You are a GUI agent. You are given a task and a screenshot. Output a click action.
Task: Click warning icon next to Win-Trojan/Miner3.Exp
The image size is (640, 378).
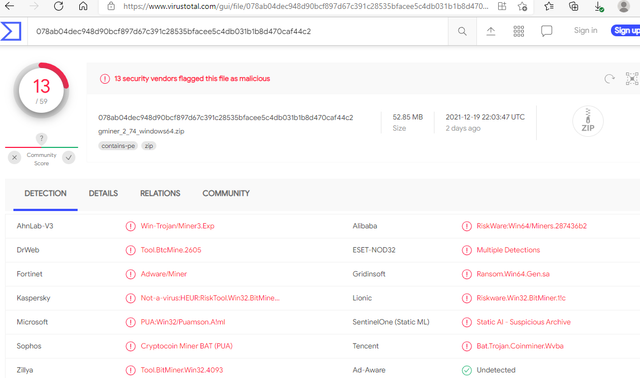click(x=131, y=226)
